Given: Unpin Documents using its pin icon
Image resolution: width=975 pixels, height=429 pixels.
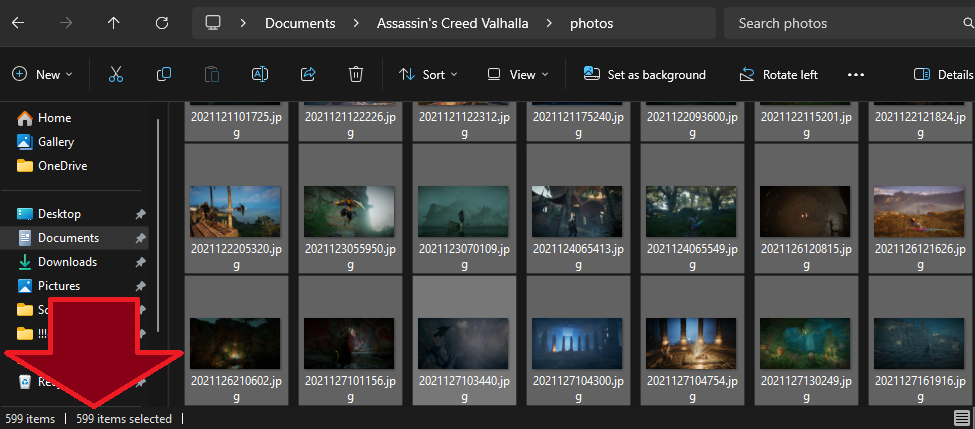Looking at the screenshot, I should [141, 238].
